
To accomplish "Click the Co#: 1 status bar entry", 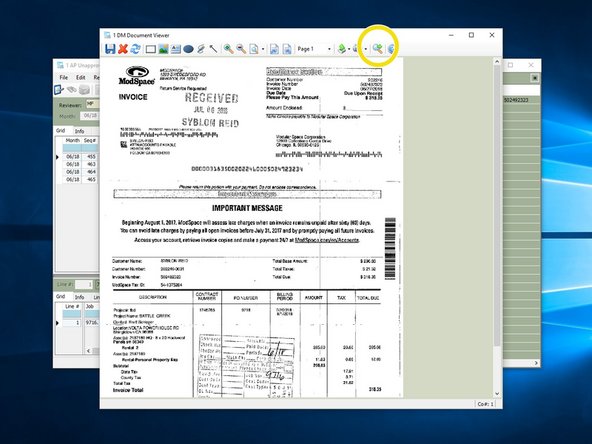I will [x=485, y=404].
